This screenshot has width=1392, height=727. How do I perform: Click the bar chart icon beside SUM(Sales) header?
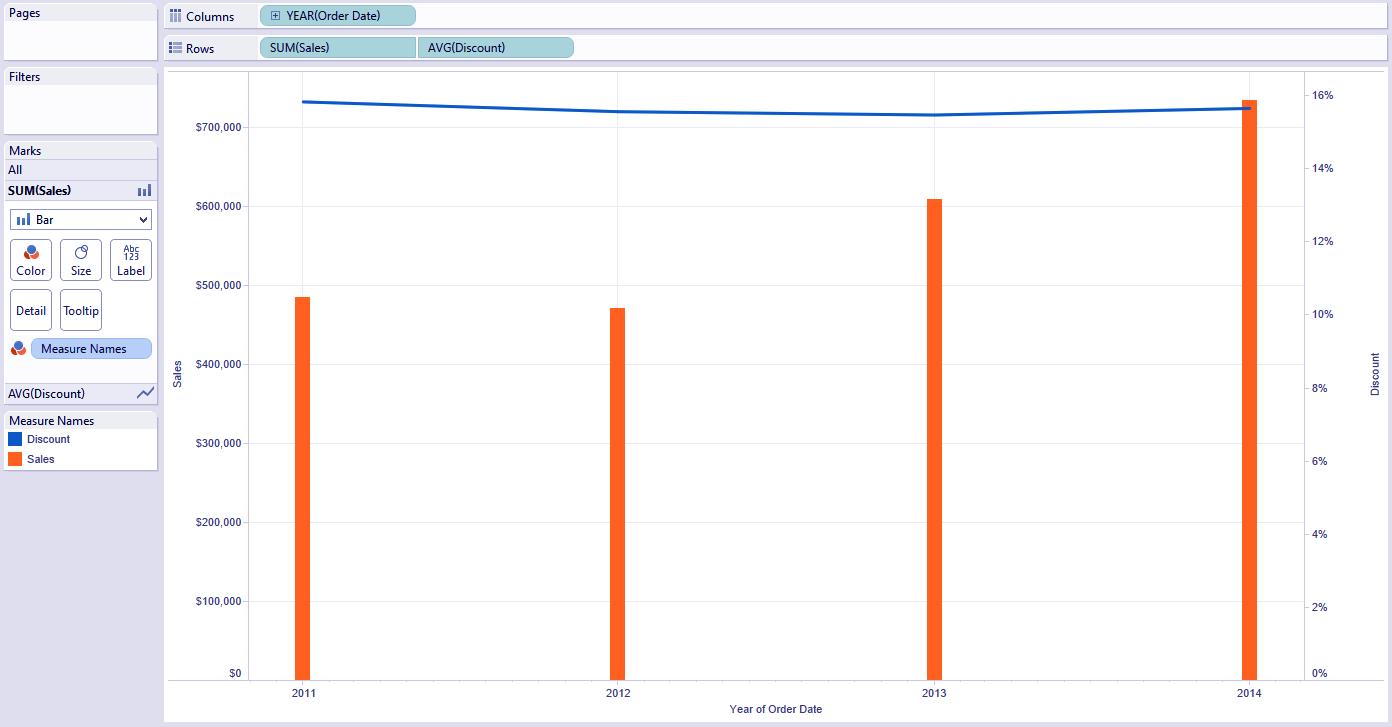pyautogui.click(x=144, y=190)
